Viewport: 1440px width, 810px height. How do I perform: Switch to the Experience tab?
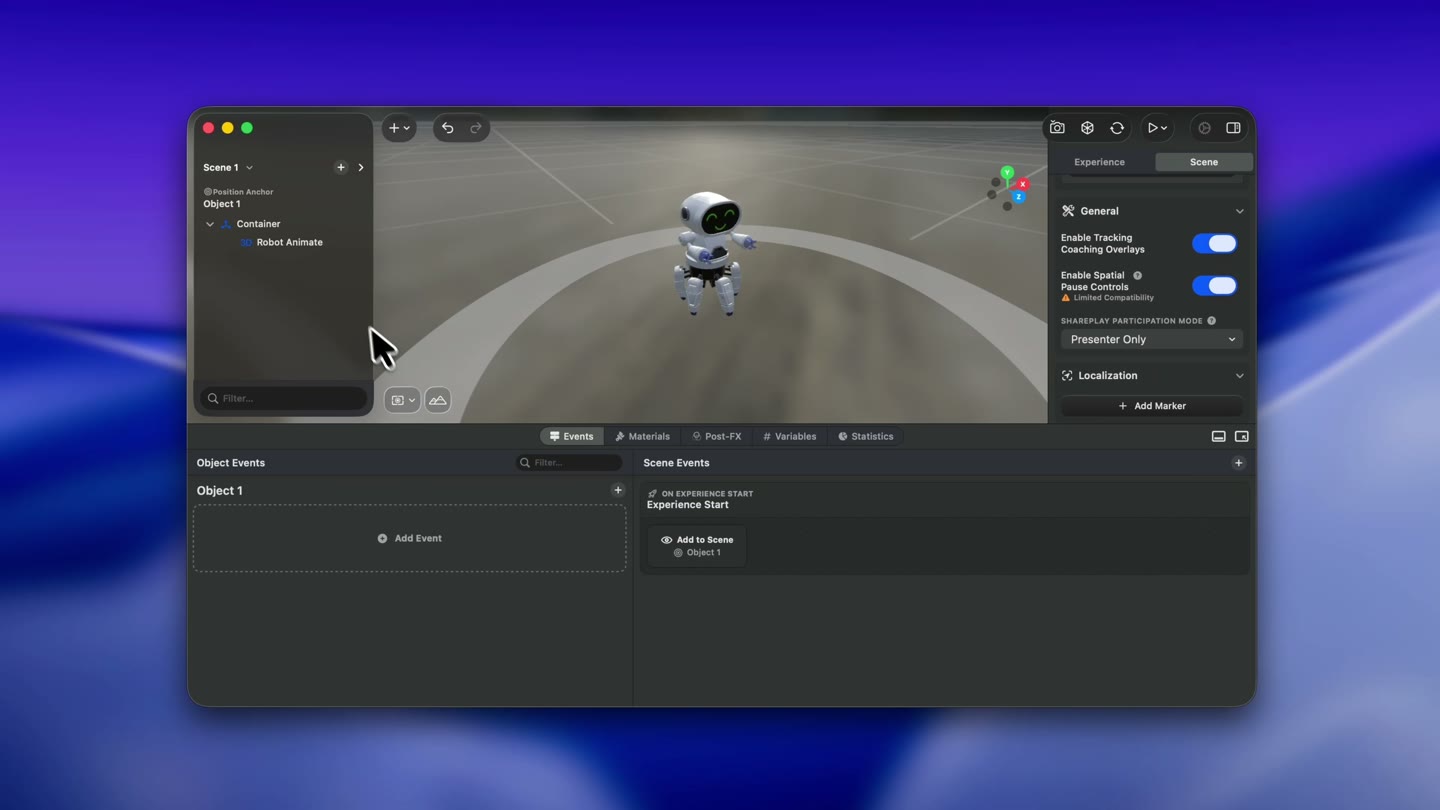click(1099, 162)
